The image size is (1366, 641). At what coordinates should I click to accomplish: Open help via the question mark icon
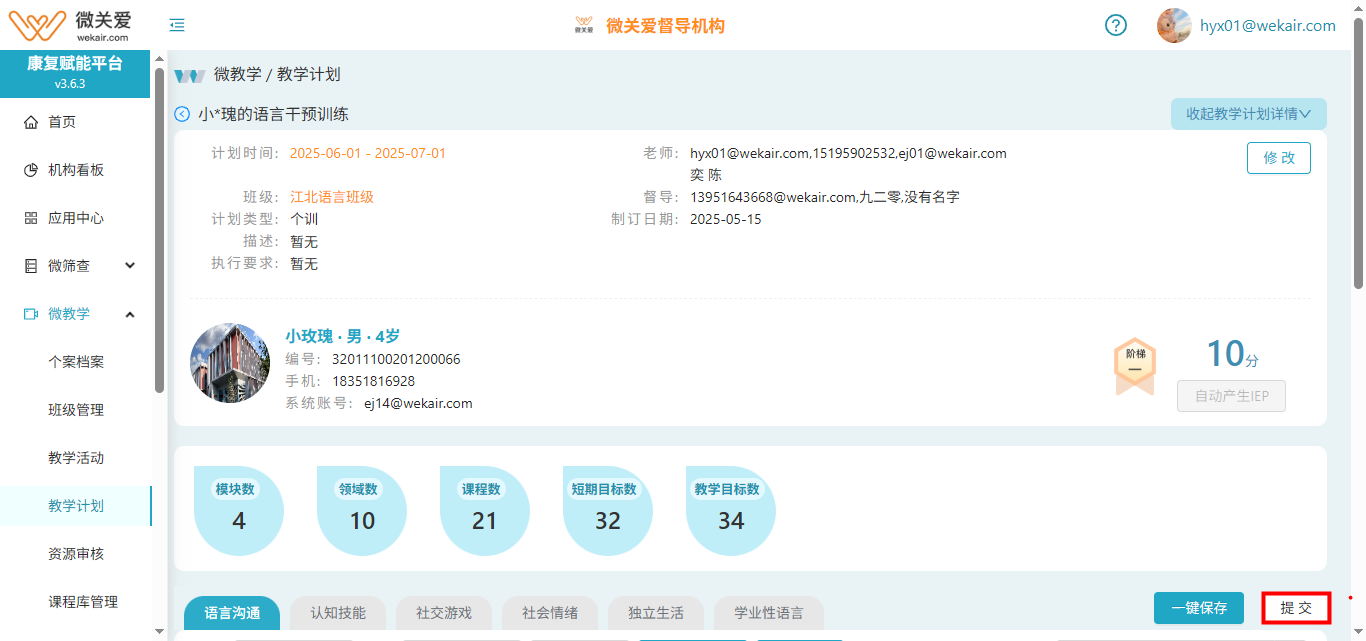pos(1116,26)
